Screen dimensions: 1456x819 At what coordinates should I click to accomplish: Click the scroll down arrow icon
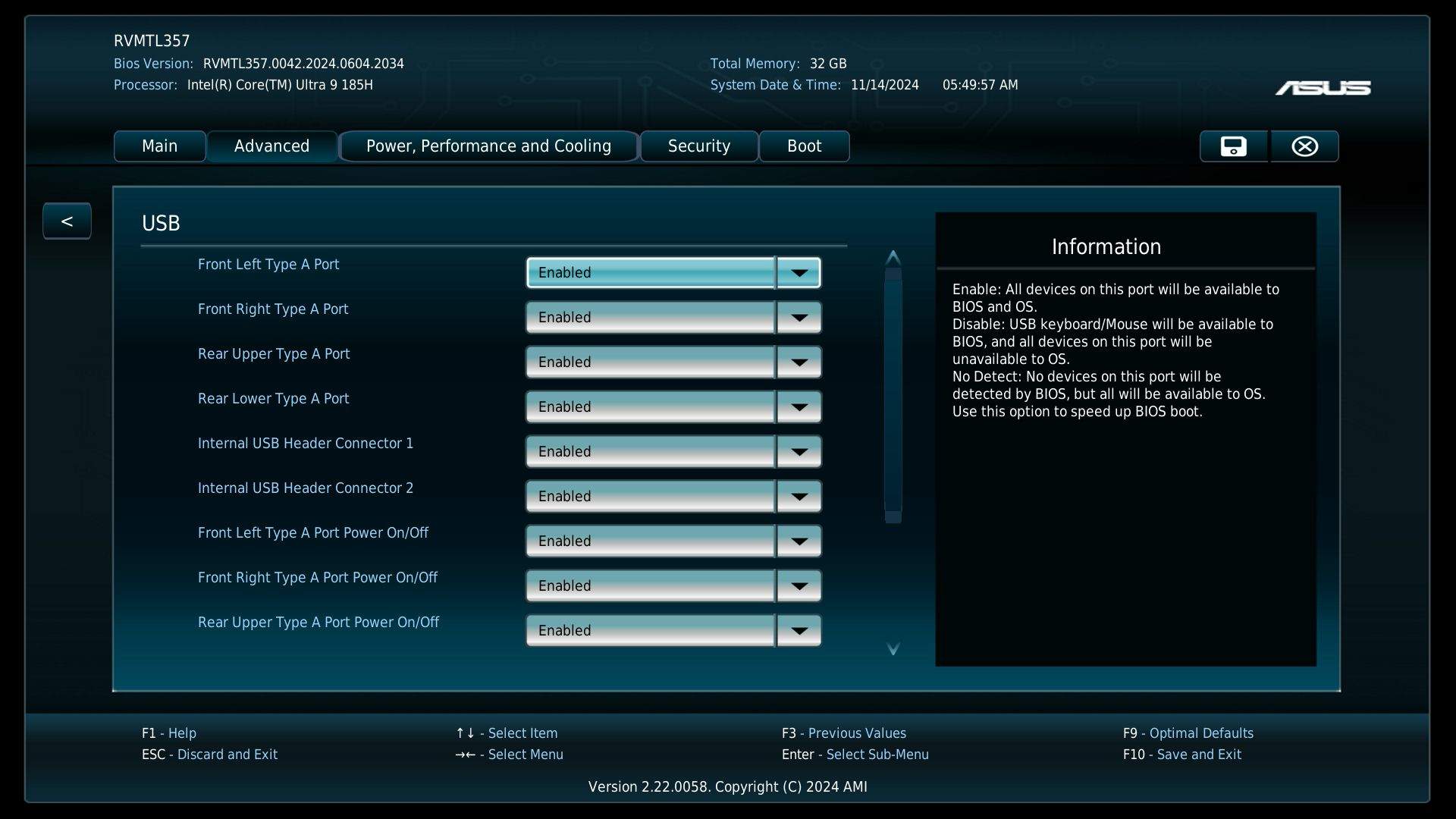coord(893,649)
